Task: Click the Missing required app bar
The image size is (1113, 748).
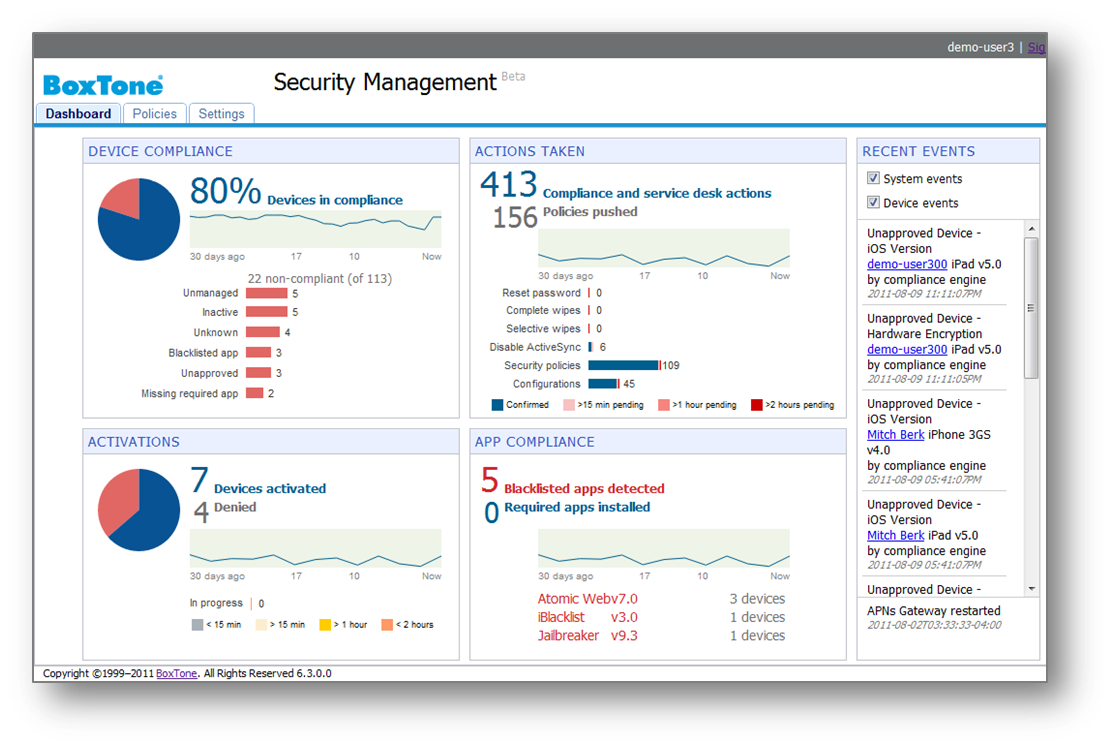Action: point(255,393)
